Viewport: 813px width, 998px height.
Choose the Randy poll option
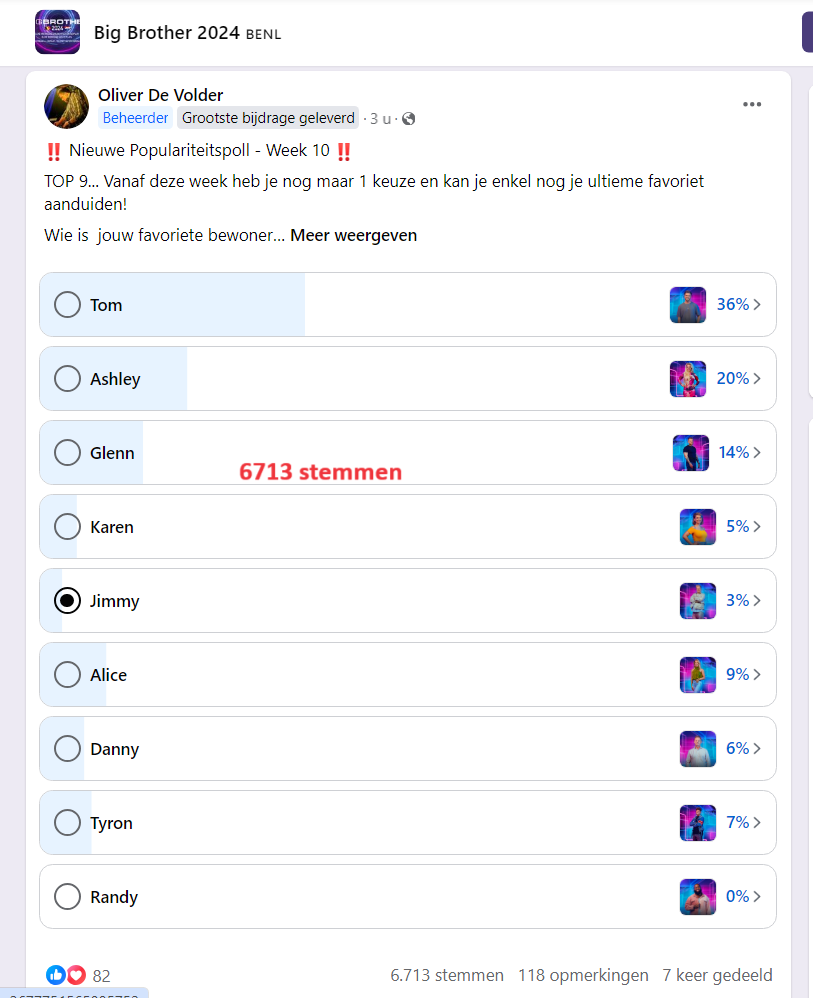point(407,896)
